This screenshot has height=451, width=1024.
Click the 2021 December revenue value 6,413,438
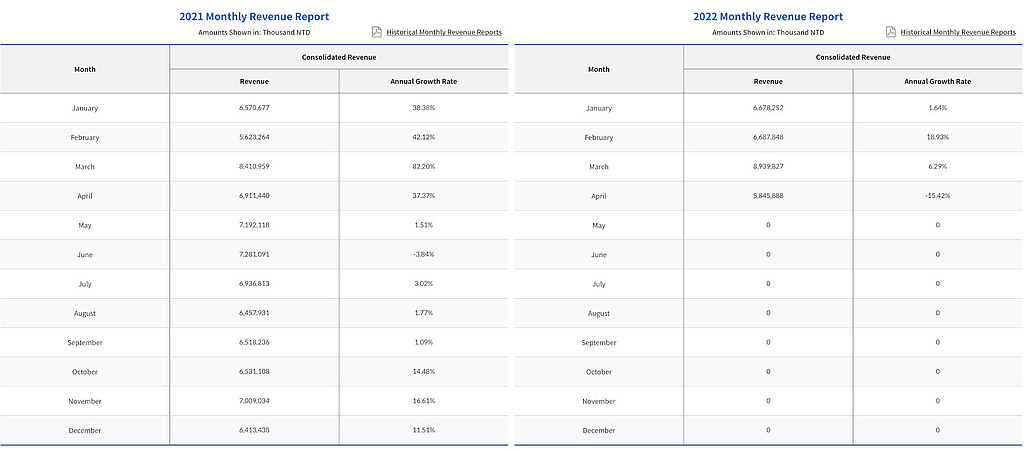[x=254, y=430]
